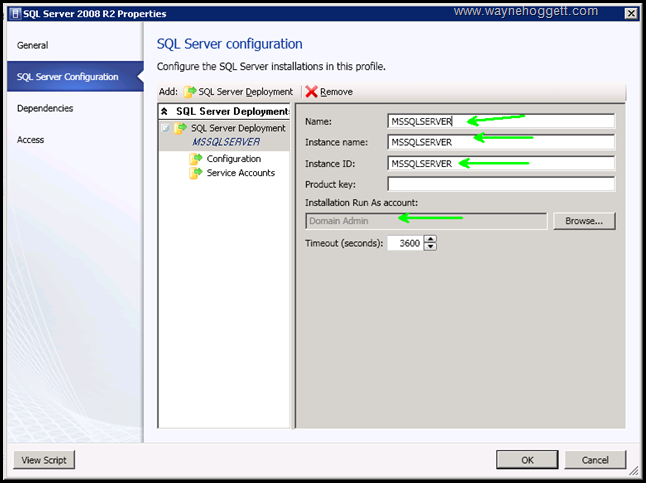The image size is (646, 483).
Task: Click the Configuration node icon
Action: click(196, 159)
